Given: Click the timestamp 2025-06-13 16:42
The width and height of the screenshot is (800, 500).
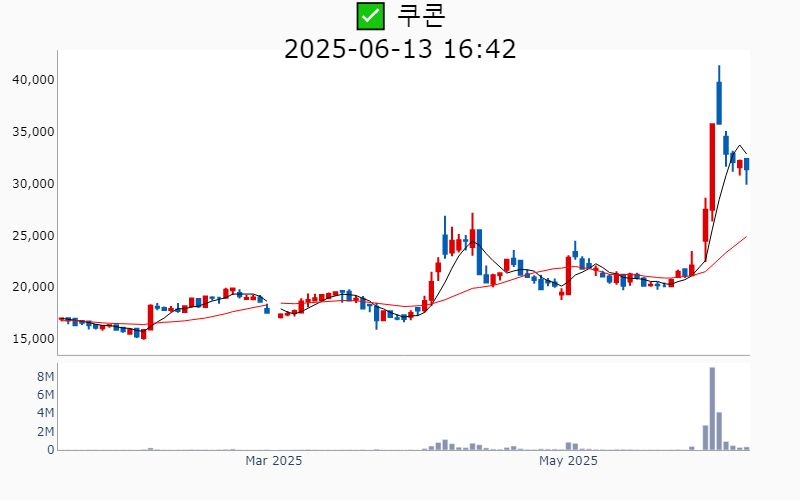Looking at the screenshot, I should click(400, 49).
